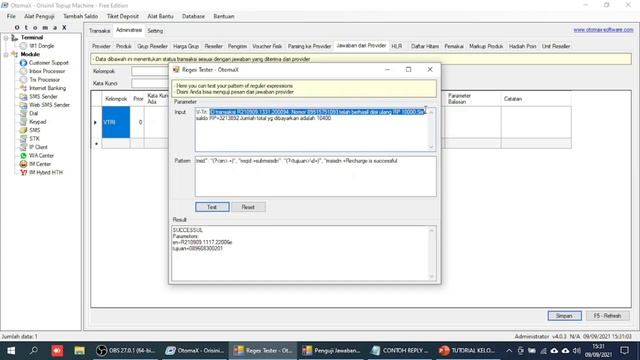This screenshot has width=640, height=360.
Task: Open the otomax software website link
Action: pos(603,30)
